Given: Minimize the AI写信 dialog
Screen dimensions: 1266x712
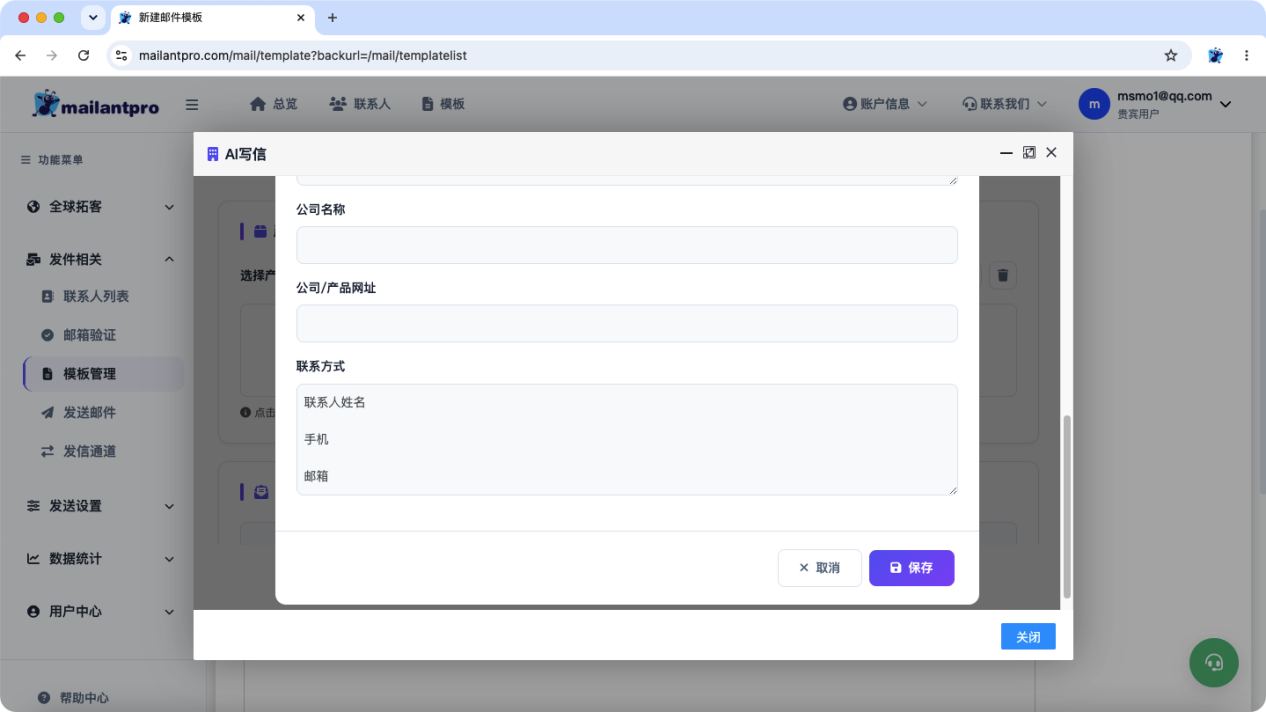Looking at the screenshot, I should click(1006, 153).
